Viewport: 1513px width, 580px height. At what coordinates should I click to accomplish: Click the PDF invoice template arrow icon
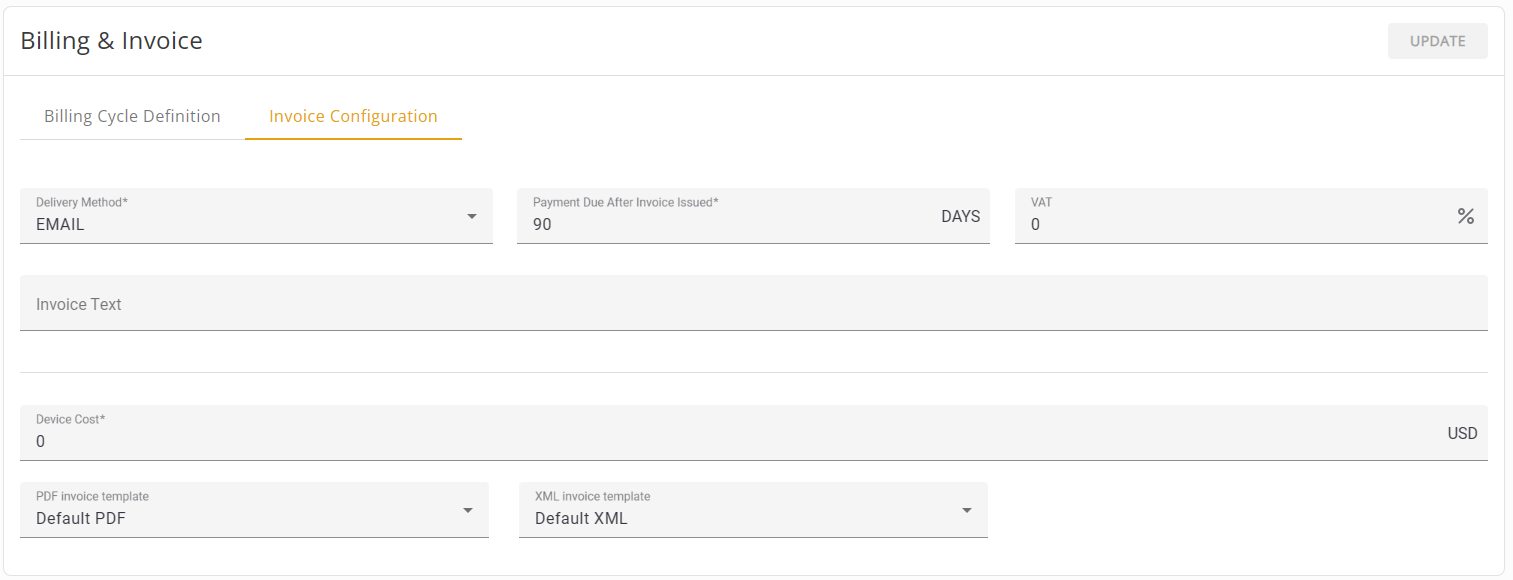467,510
